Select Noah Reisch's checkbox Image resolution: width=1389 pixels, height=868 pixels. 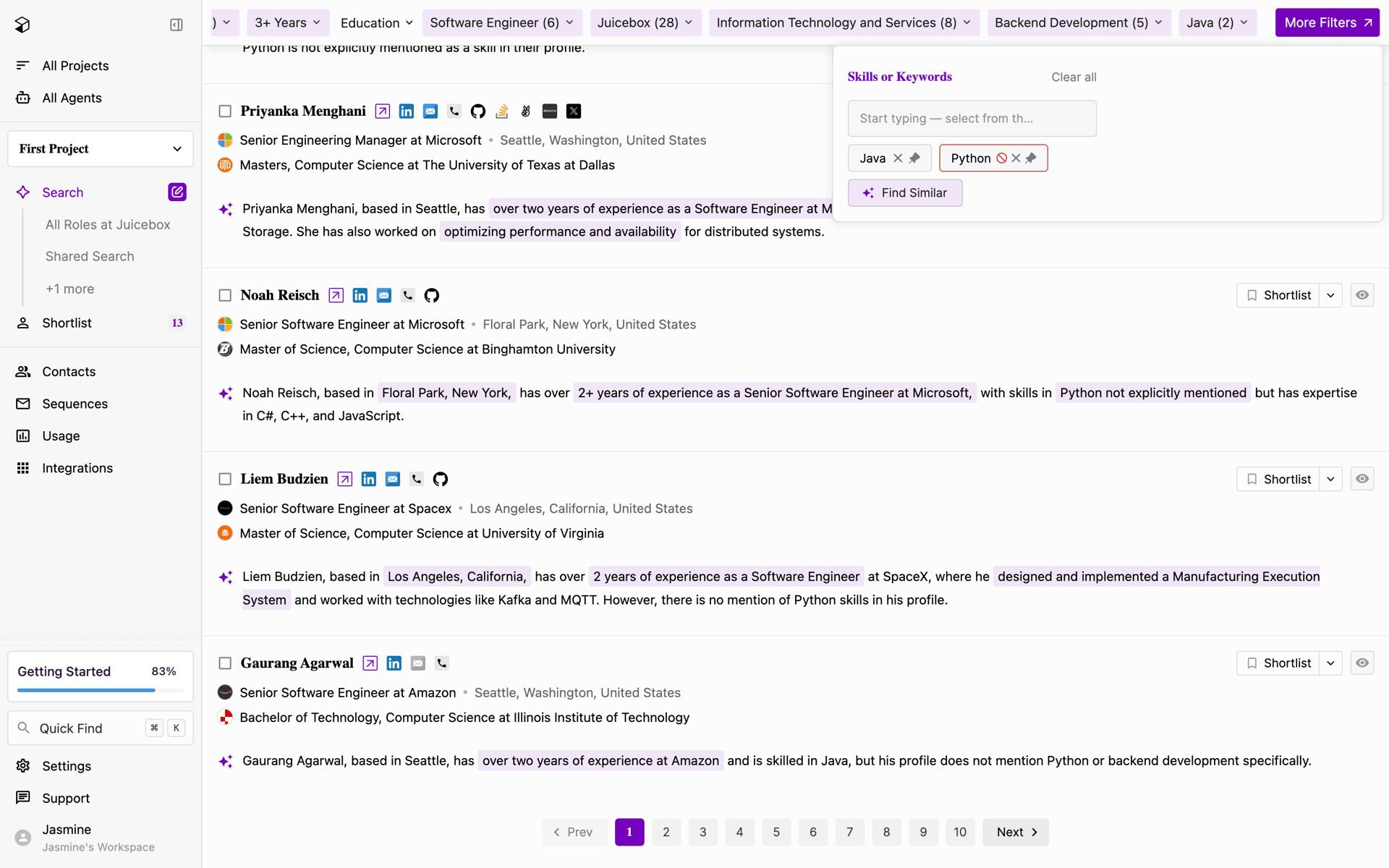click(225, 295)
